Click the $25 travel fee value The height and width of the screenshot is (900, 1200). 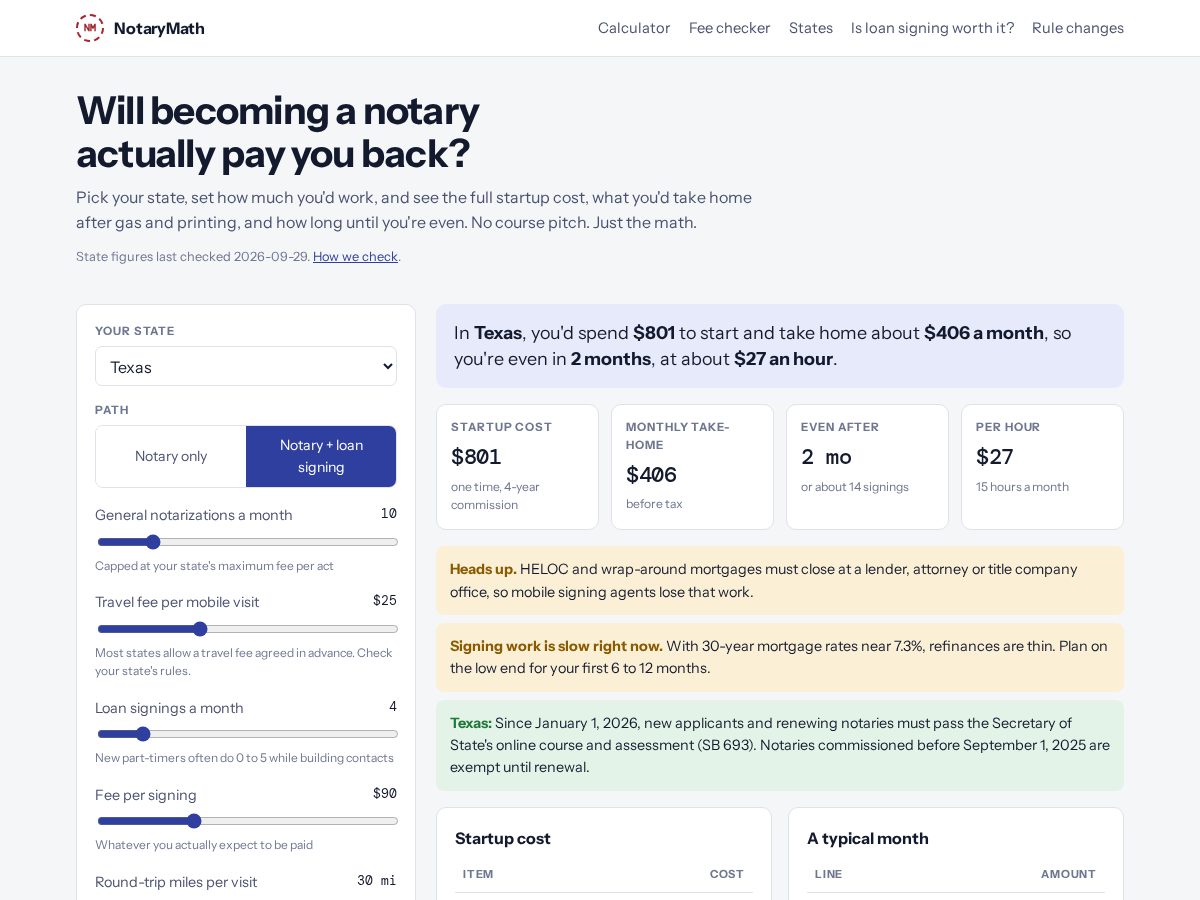point(385,601)
